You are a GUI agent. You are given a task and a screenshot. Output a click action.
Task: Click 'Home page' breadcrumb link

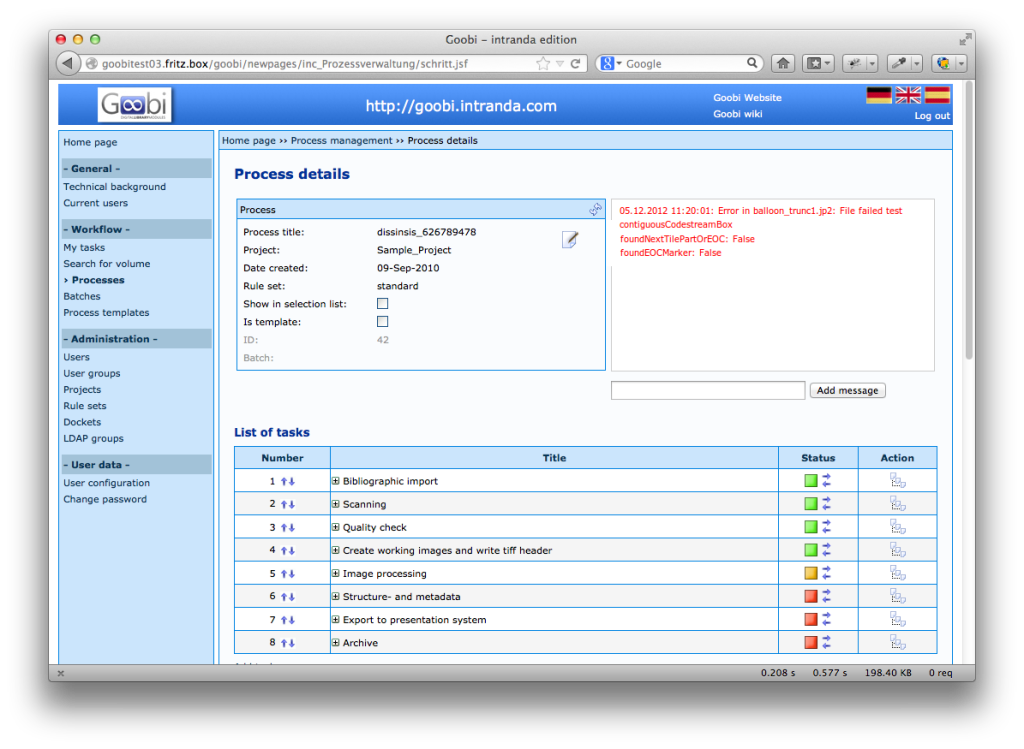click(x=249, y=140)
